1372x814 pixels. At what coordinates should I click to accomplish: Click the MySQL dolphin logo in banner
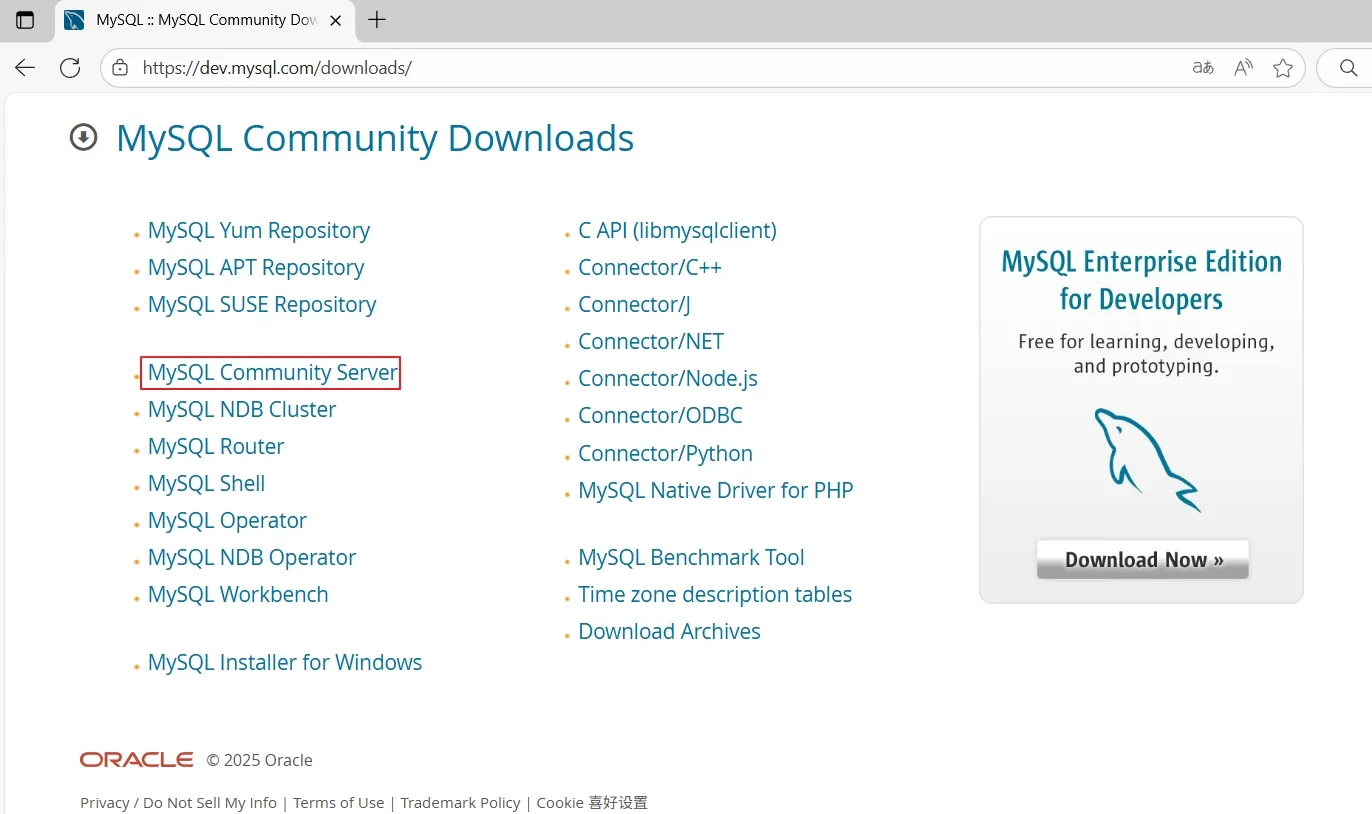[x=1146, y=459]
